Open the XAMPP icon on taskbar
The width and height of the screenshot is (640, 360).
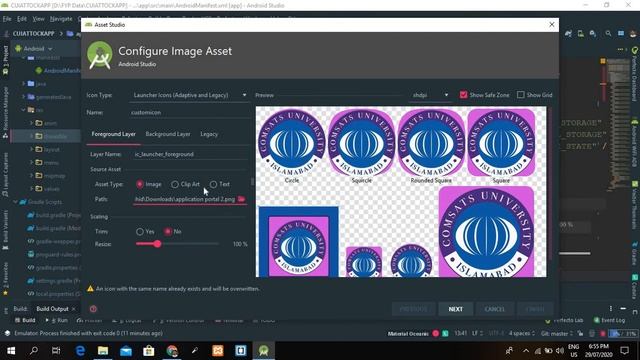click(x=218, y=351)
